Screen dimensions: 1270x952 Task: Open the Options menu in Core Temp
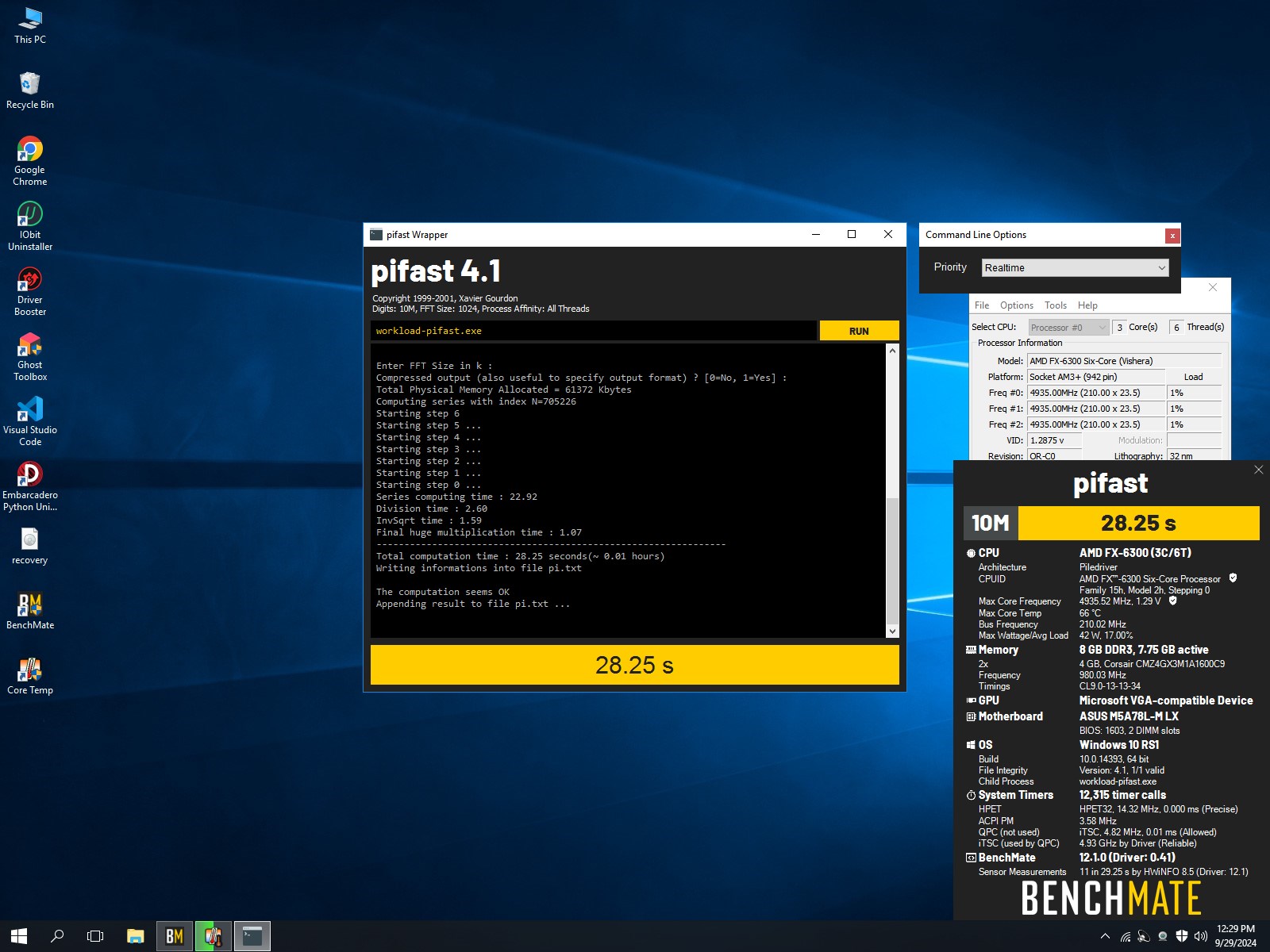tap(1016, 305)
